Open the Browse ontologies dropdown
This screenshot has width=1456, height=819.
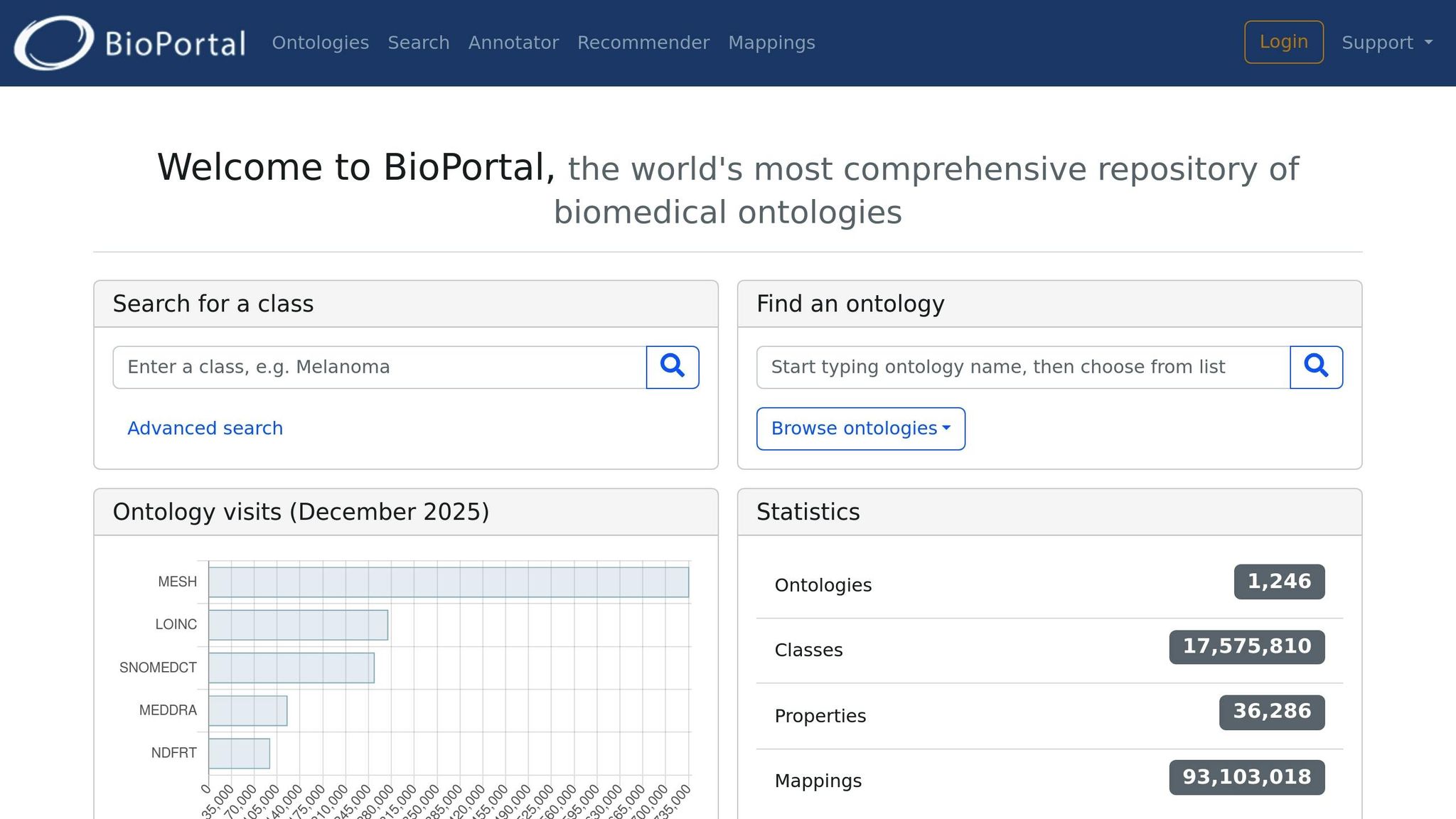860,428
